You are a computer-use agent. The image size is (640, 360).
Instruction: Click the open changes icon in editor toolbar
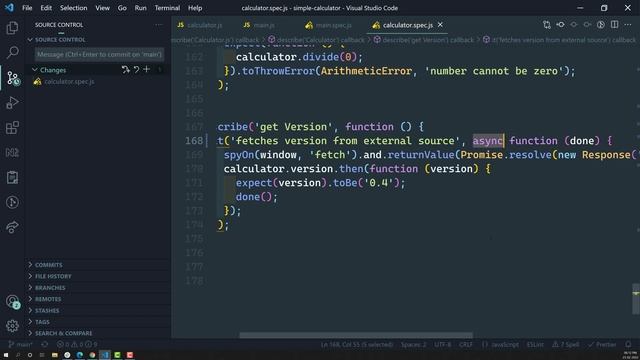click(547, 25)
